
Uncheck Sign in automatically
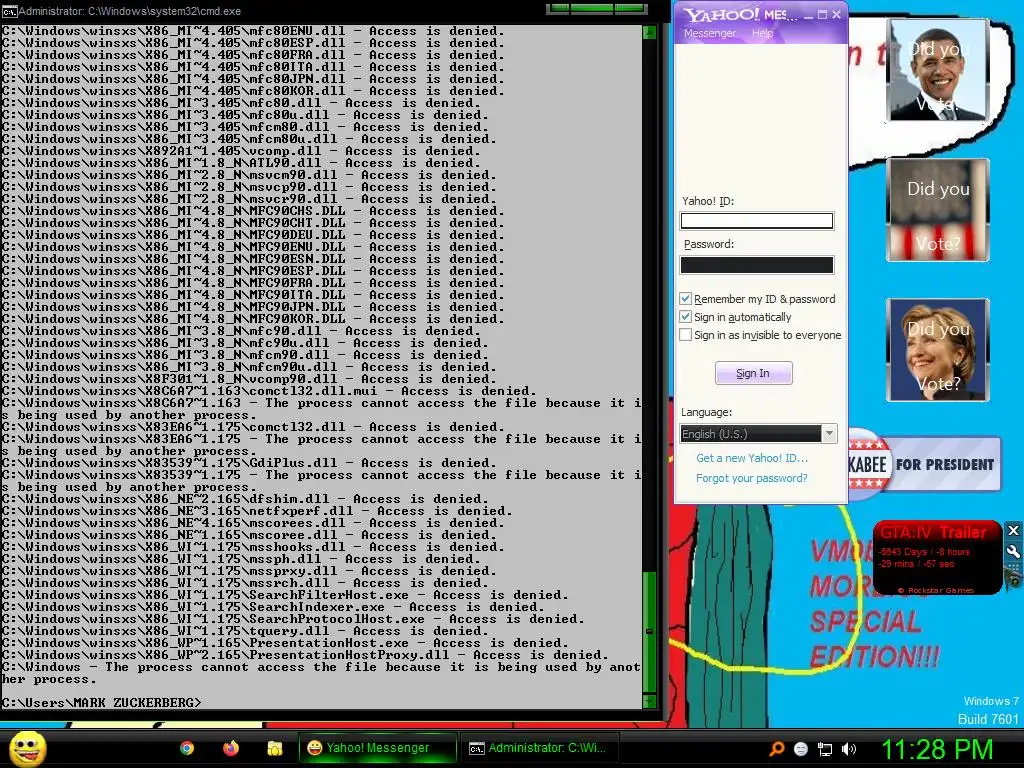click(x=685, y=317)
